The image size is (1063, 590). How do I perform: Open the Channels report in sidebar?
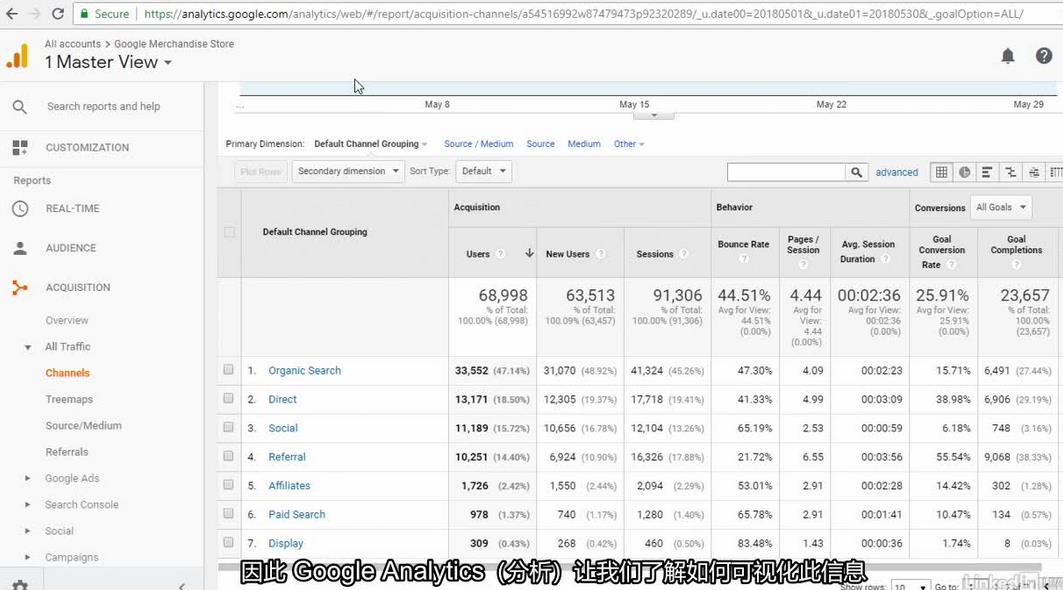(x=67, y=373)
